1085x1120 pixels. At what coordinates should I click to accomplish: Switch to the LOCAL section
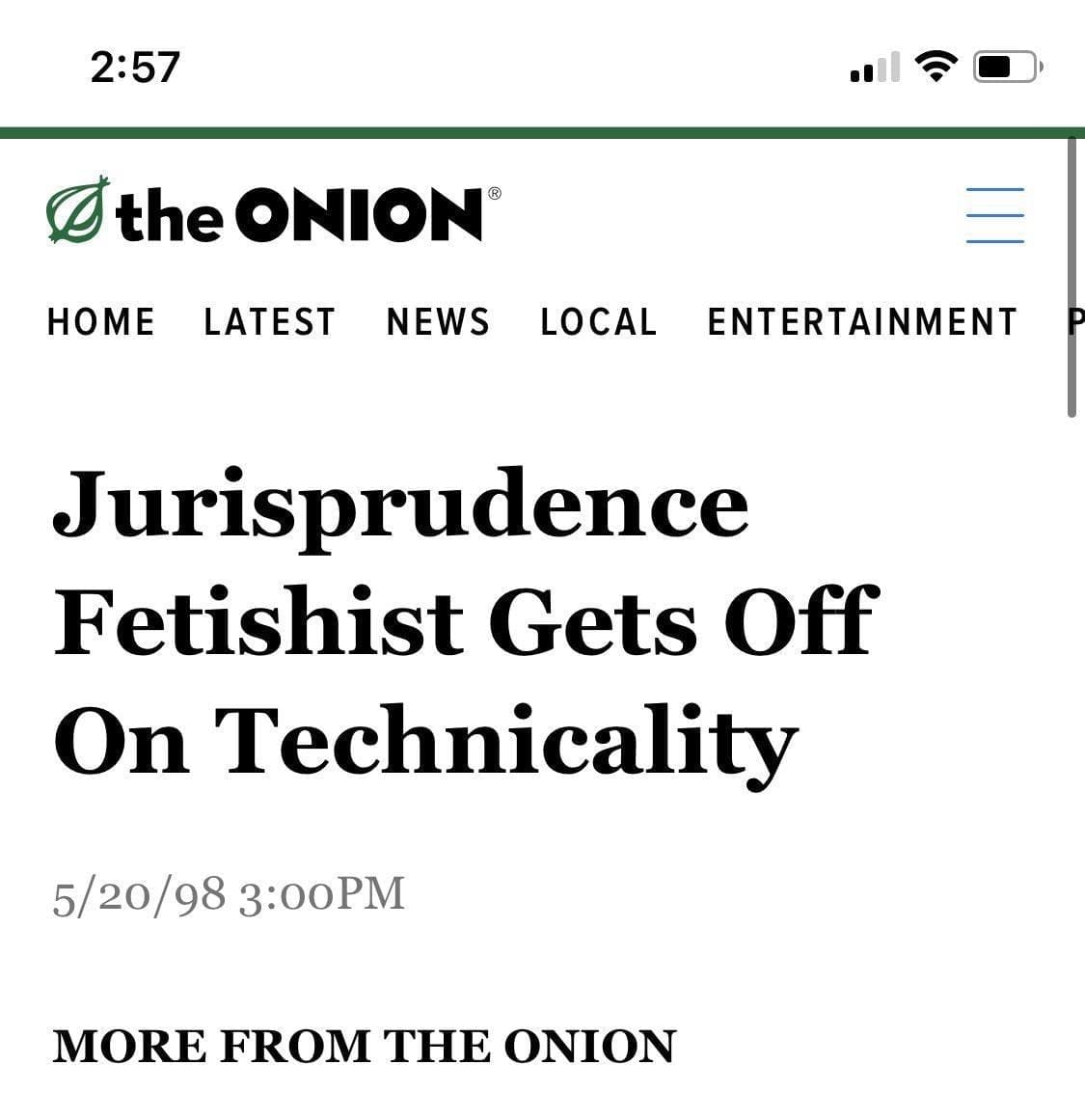tap(599, 322)
